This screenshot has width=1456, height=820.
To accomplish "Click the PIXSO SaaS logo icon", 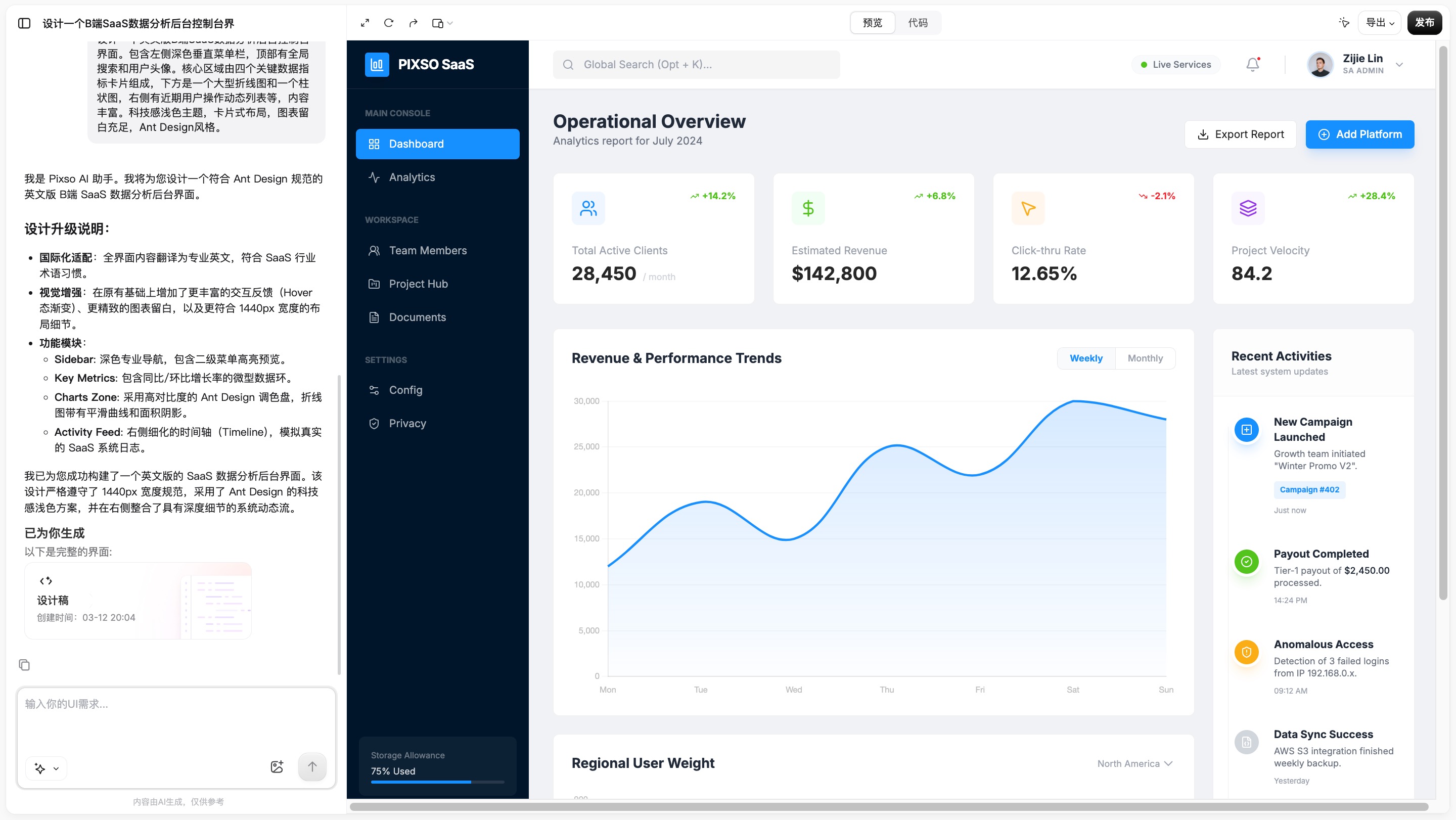I will pyautogui.click(x=377, y=64).
